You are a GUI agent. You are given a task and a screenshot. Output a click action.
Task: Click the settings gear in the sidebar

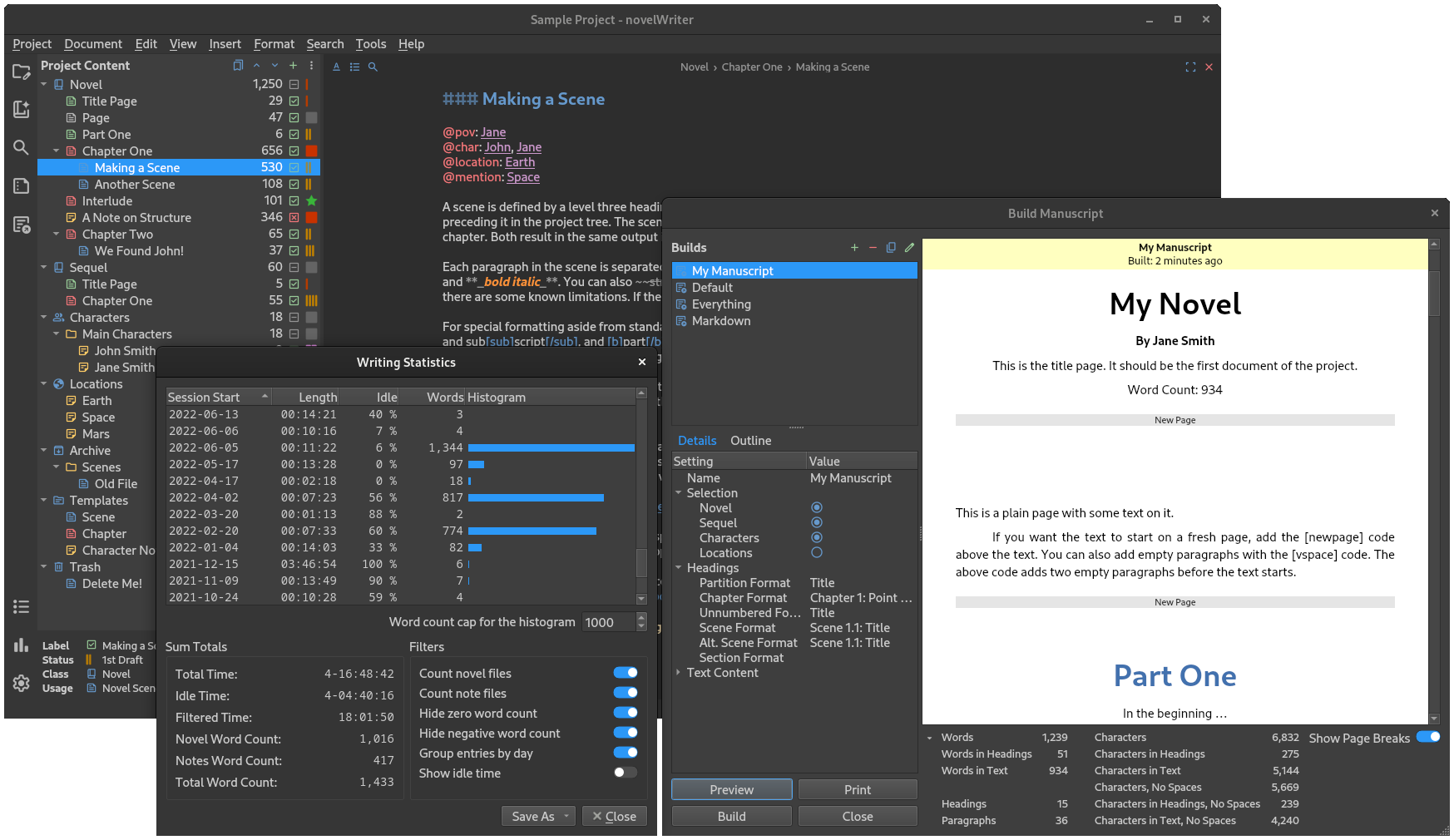click(x=21, y=683)
